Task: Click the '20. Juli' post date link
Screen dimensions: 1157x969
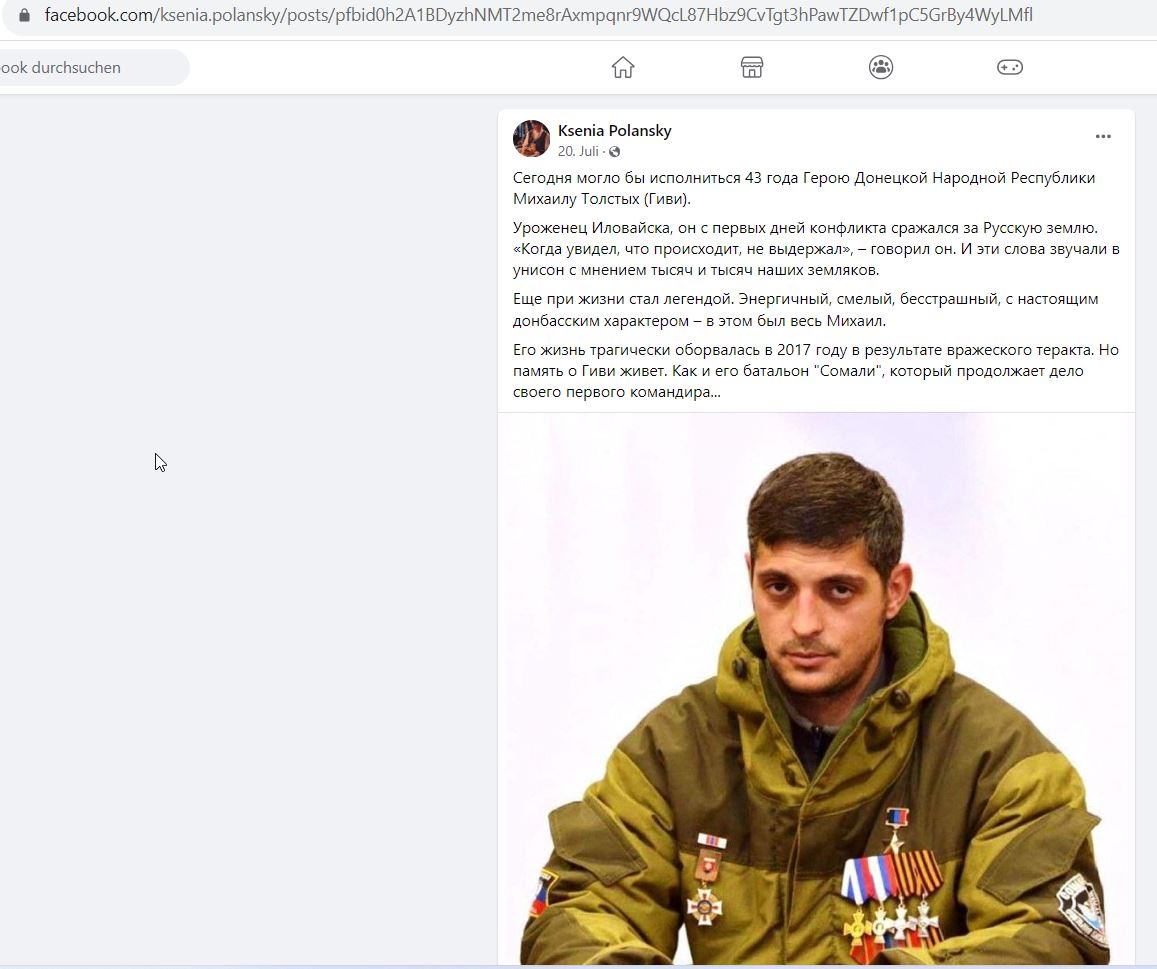Action: (x=578, y=151)
